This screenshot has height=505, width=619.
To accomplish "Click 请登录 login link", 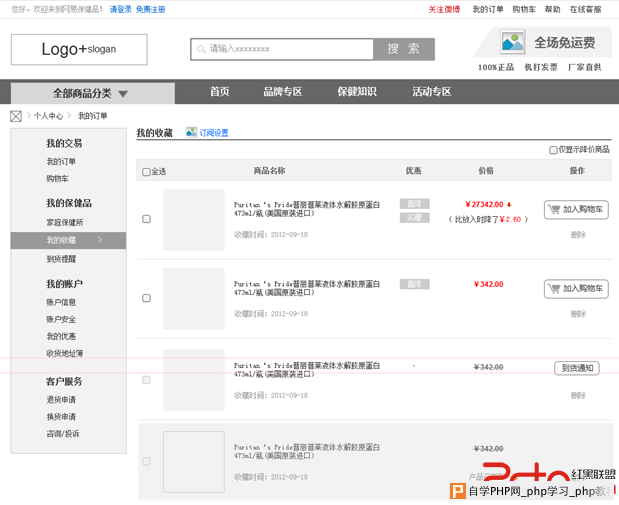I will 120,9.
